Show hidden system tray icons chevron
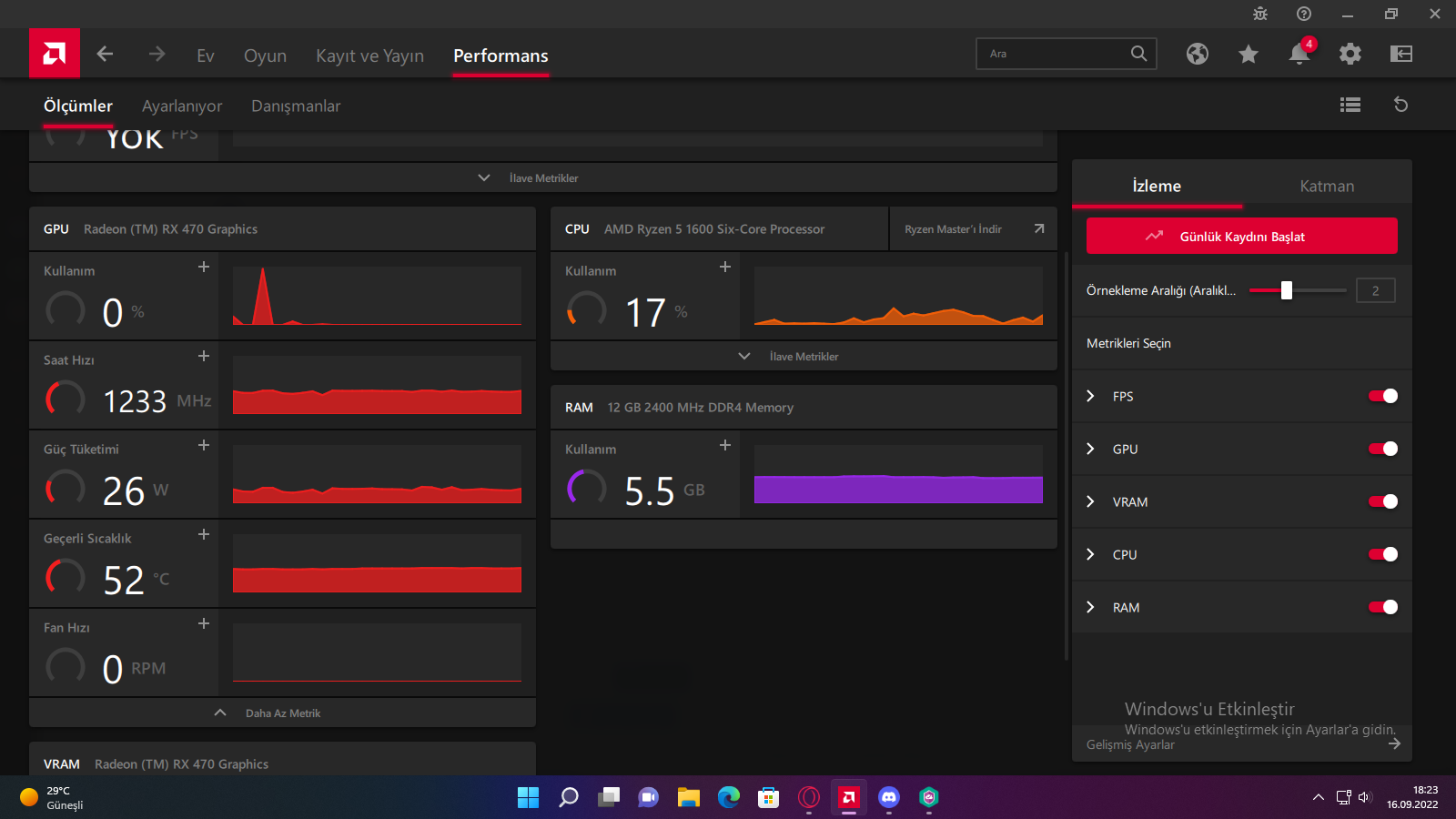 click(x=1318, y=798)
